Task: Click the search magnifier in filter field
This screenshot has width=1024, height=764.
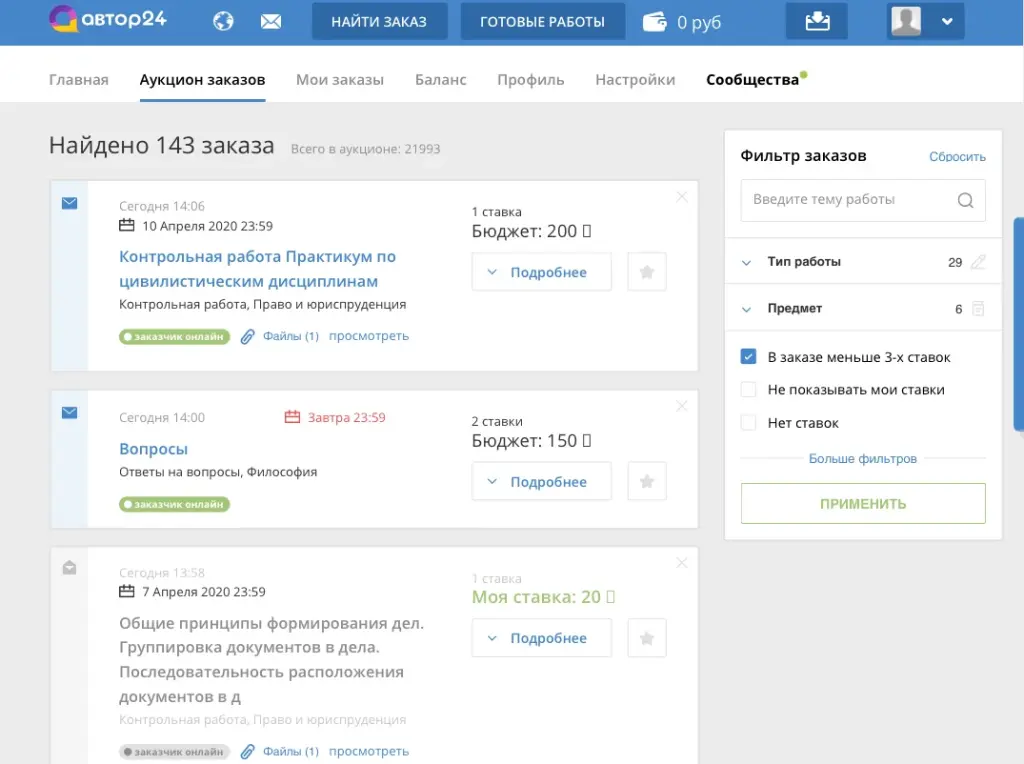Action: coord(965,200)
